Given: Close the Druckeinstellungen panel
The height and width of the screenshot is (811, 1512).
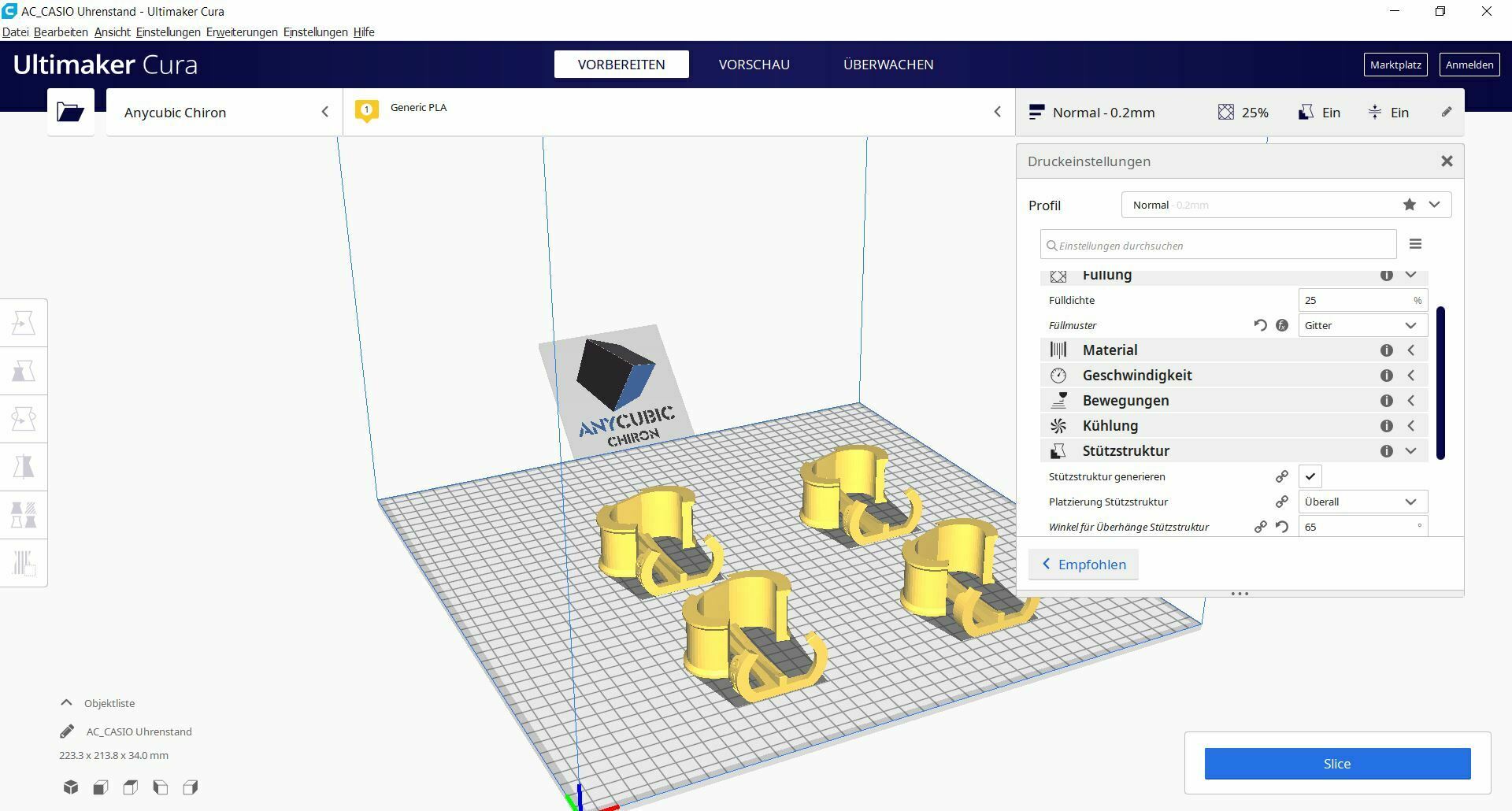Looking at the screenshot, I should (1447, 161).
